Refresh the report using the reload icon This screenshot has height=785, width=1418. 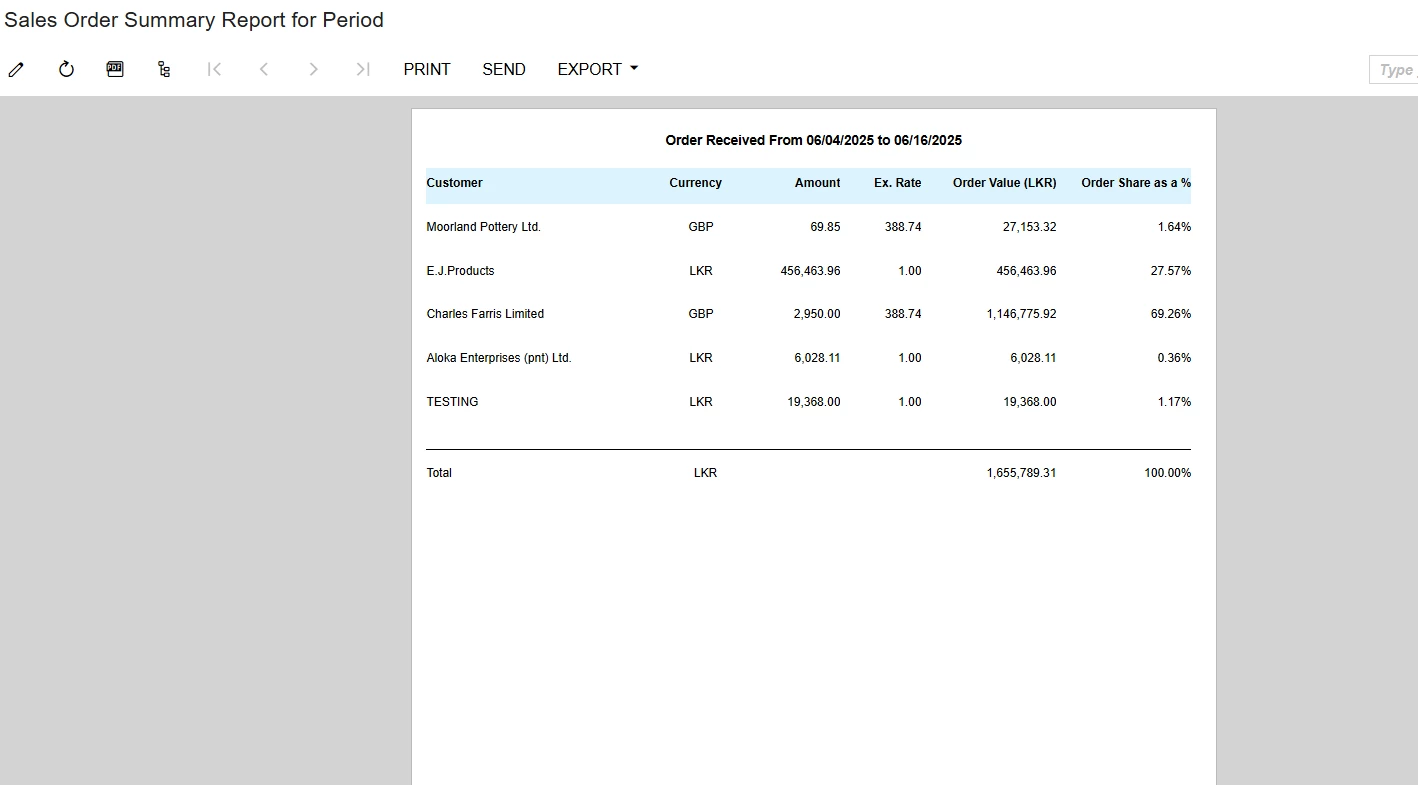(65, 69)
